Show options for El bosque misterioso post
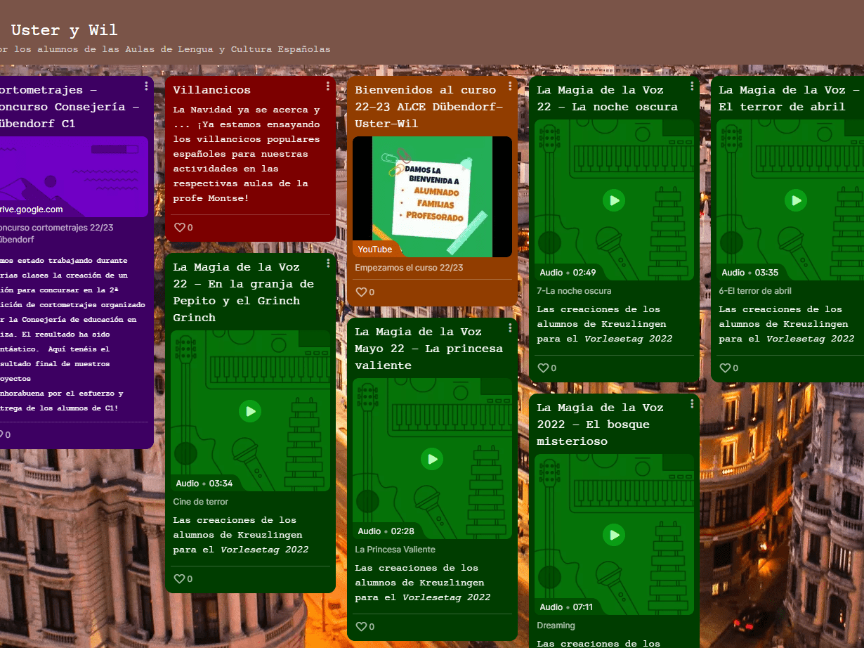The image size is (864, 648). (x=692, y=405)
